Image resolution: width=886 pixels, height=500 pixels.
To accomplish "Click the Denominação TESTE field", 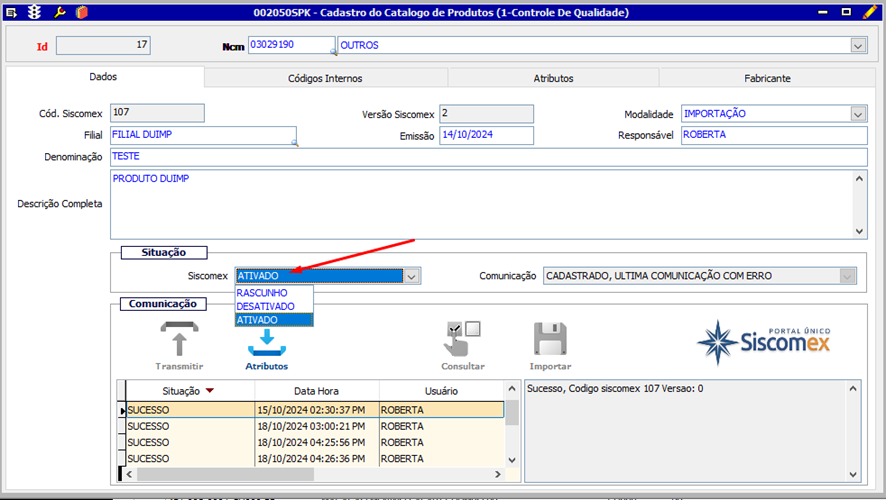I will click(x=489, y=157).
